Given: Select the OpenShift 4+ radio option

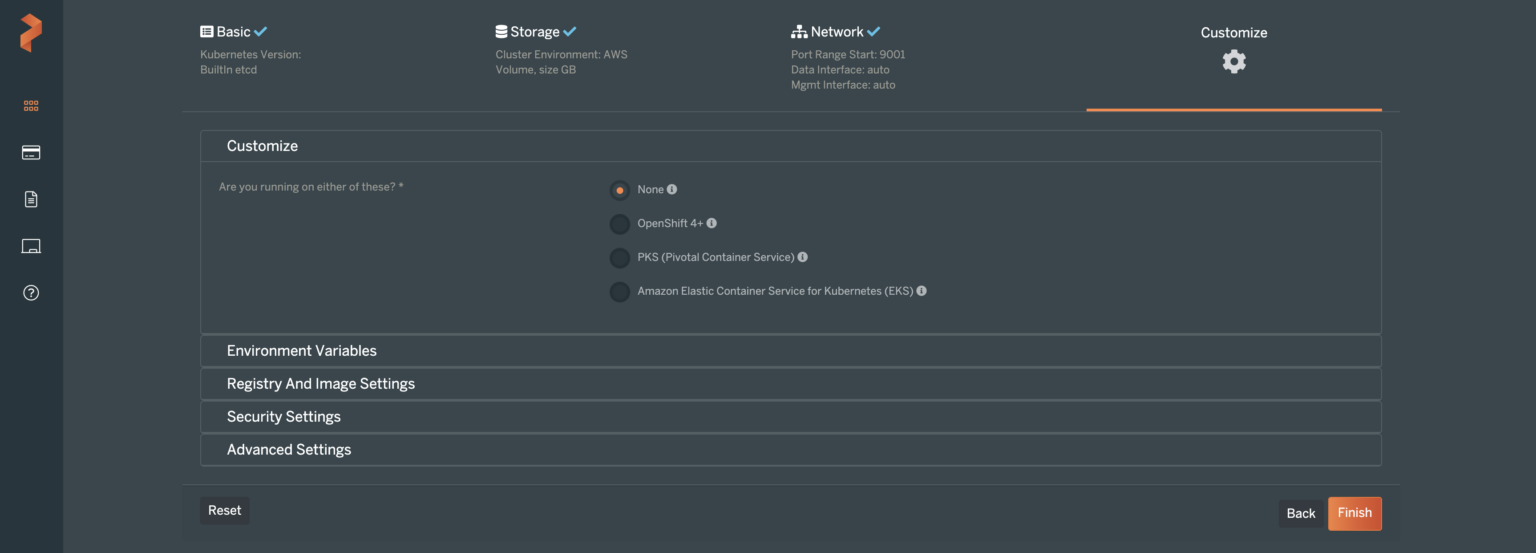Looking at the screenshot, I should coord(620,224).
